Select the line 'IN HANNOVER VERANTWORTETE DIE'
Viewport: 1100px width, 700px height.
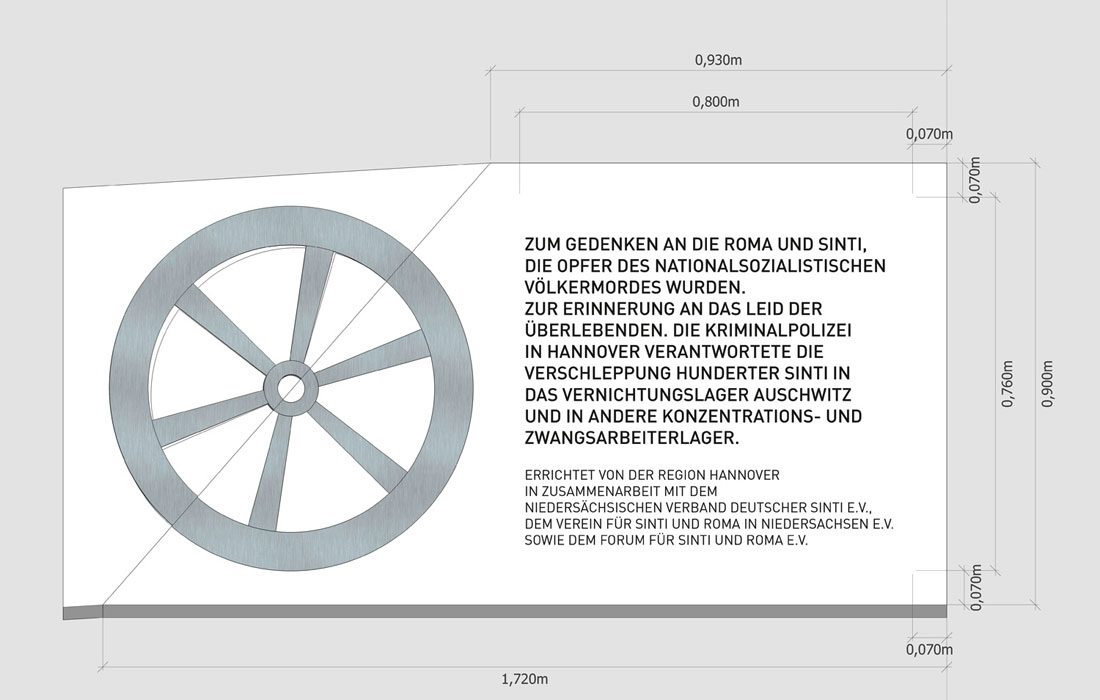point(673,352)
